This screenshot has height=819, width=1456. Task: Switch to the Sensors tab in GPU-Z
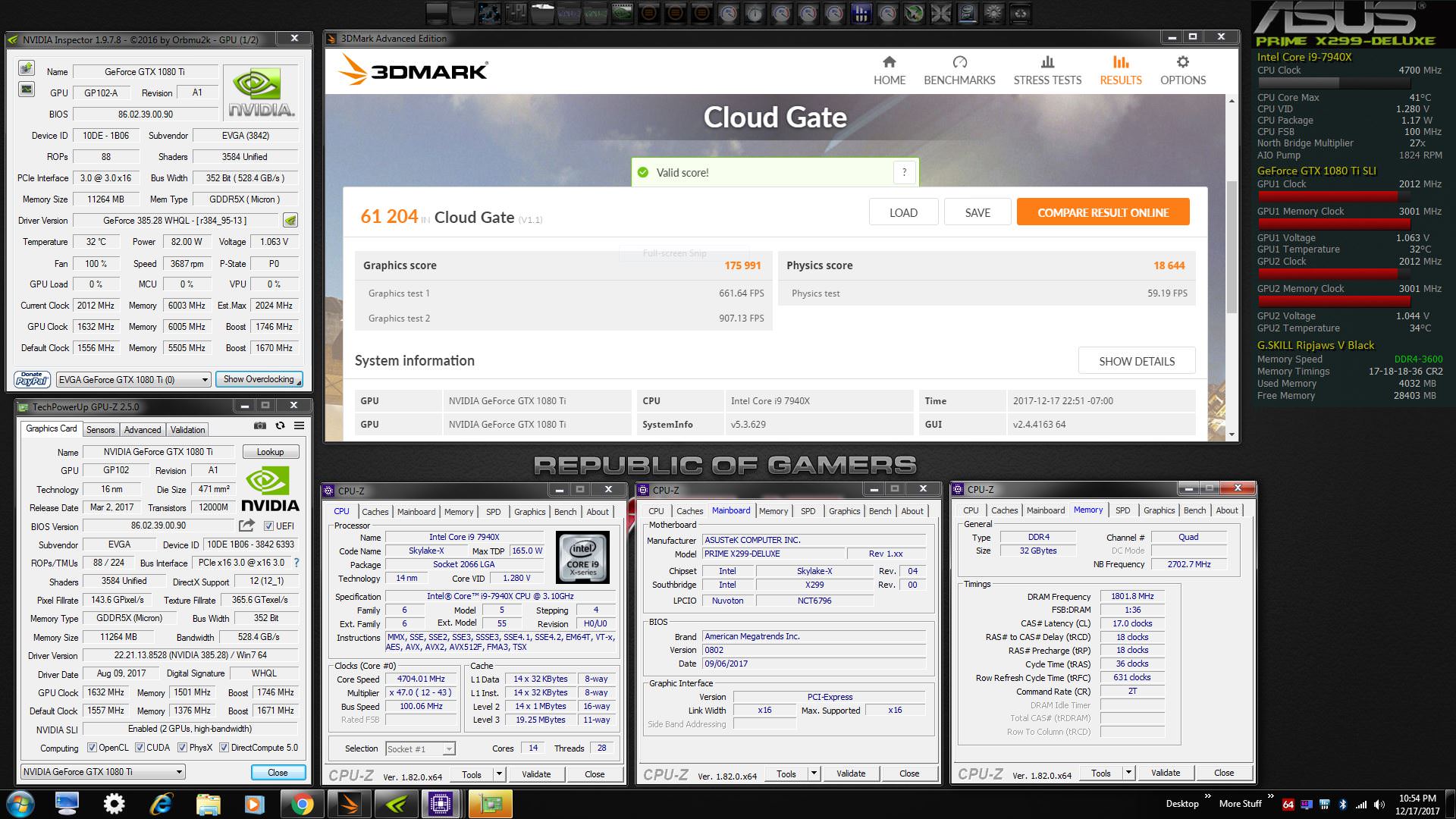point(100,429)
